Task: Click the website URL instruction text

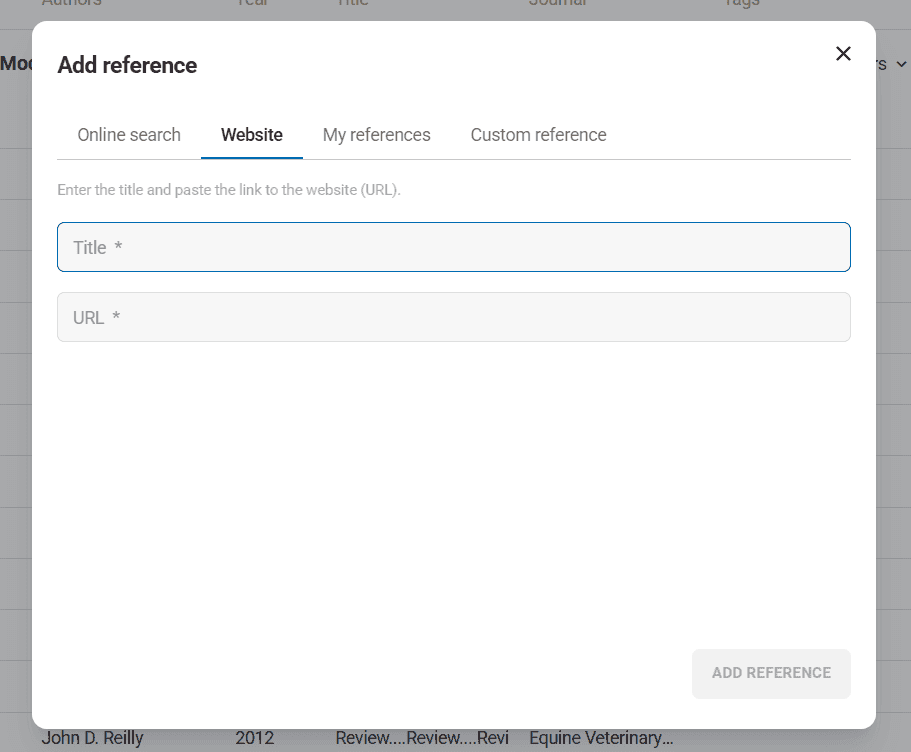Action: coord(229,190)
